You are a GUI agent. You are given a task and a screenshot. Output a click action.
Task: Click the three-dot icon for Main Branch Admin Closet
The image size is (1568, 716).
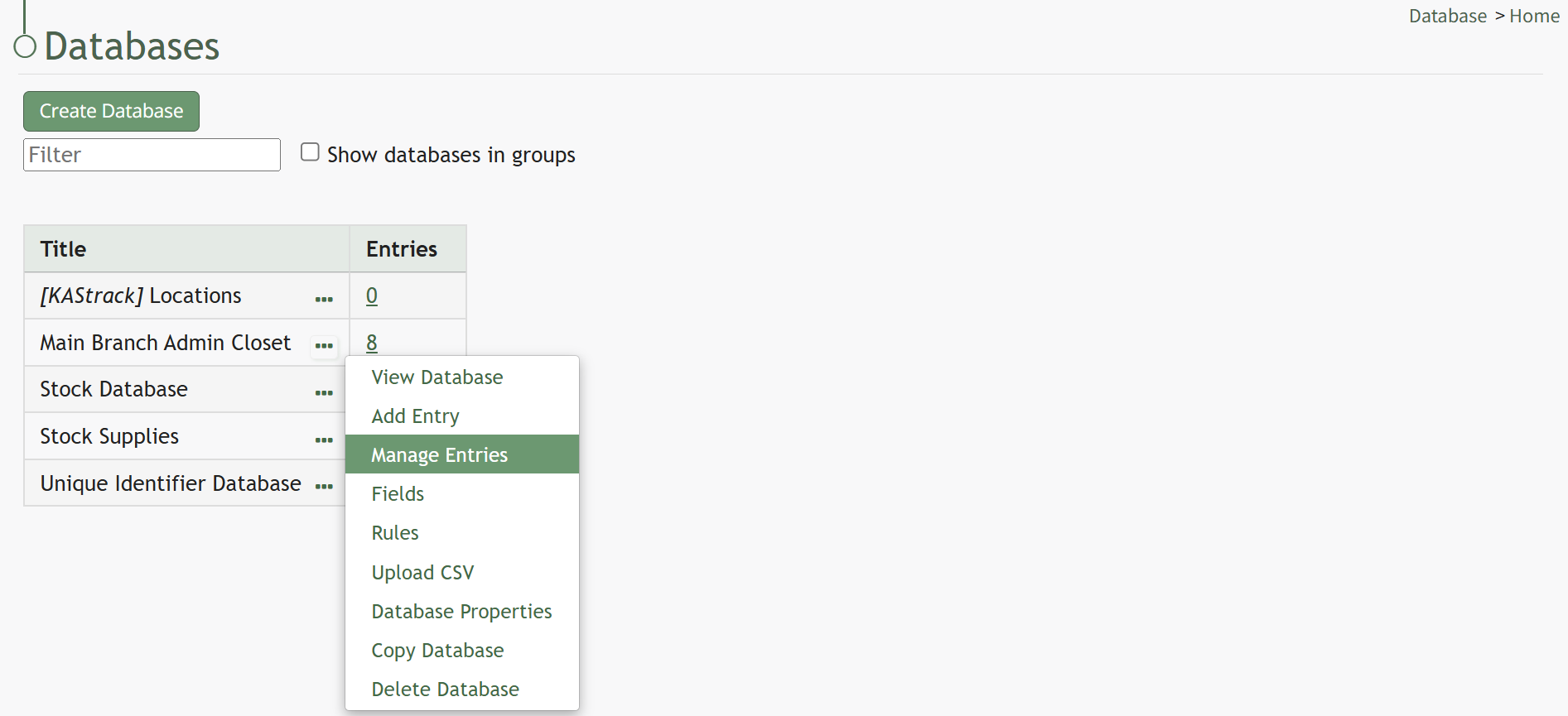324,345
